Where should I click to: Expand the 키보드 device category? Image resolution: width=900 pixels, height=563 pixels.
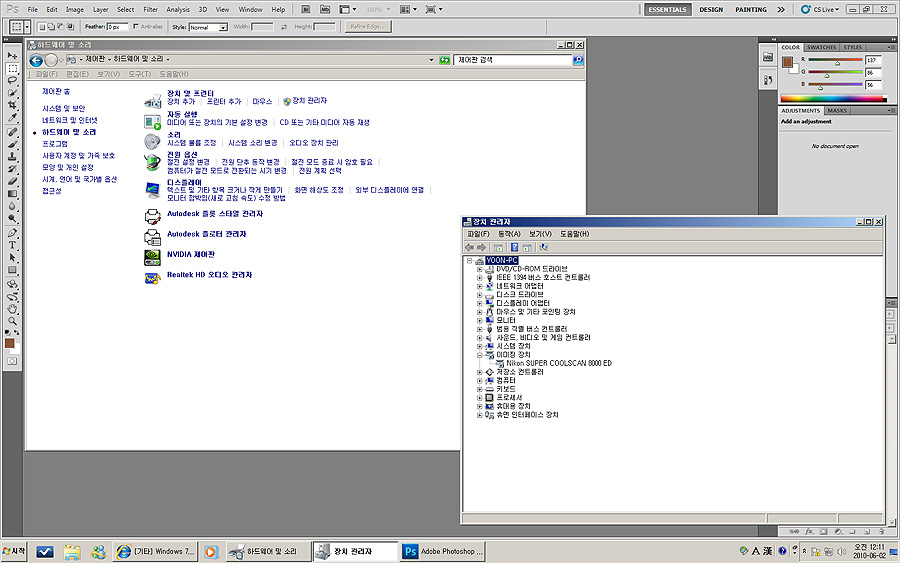pyautogui.click(x=480, y=388)
